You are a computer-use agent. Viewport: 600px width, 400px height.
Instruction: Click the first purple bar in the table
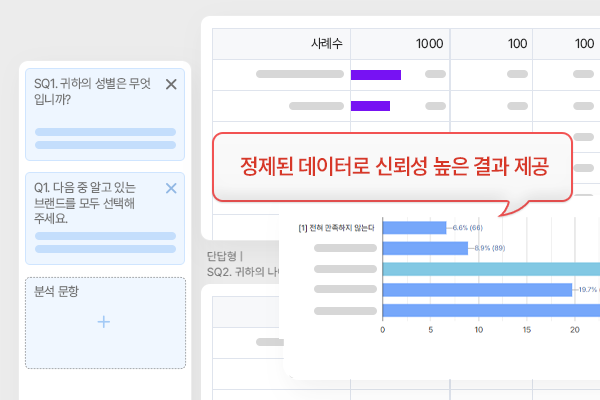376,75
